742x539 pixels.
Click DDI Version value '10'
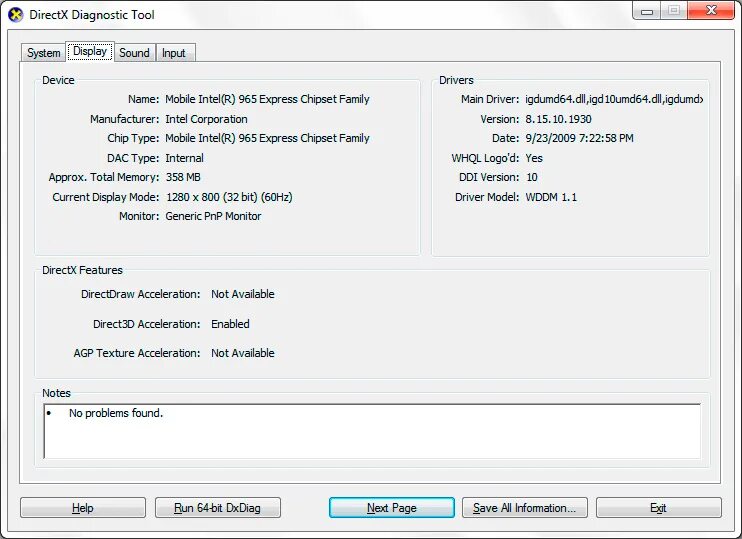[532, 177]
